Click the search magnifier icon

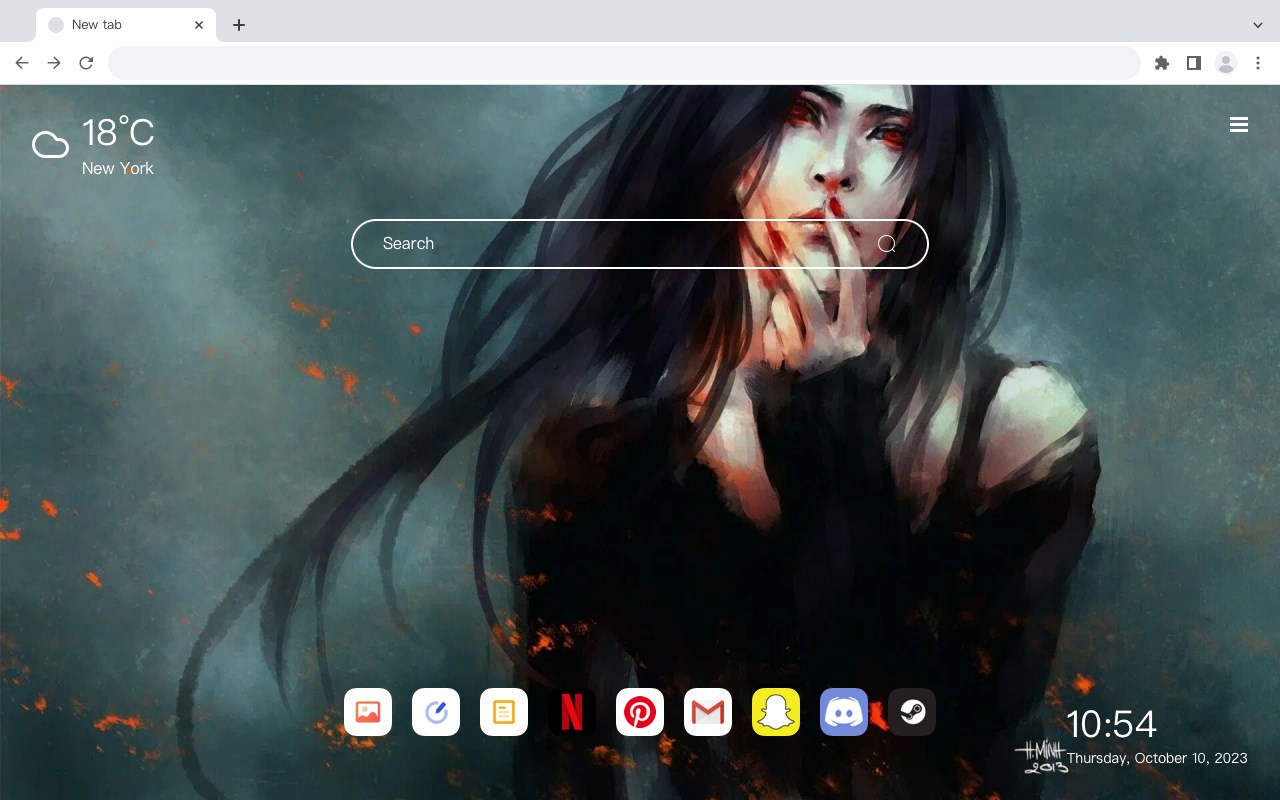(x=887, y=244)
